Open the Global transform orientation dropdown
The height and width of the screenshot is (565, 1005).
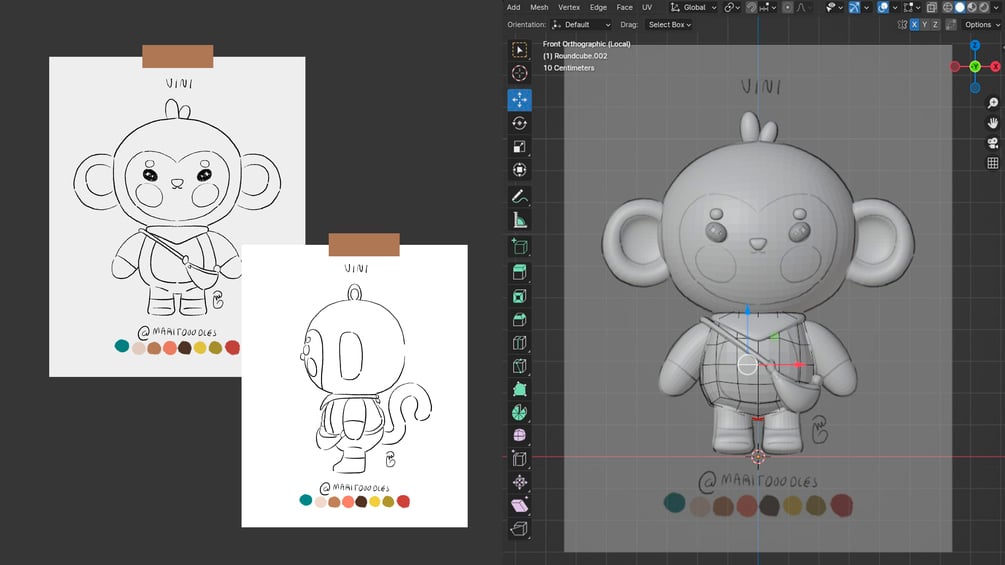[694, 7]
